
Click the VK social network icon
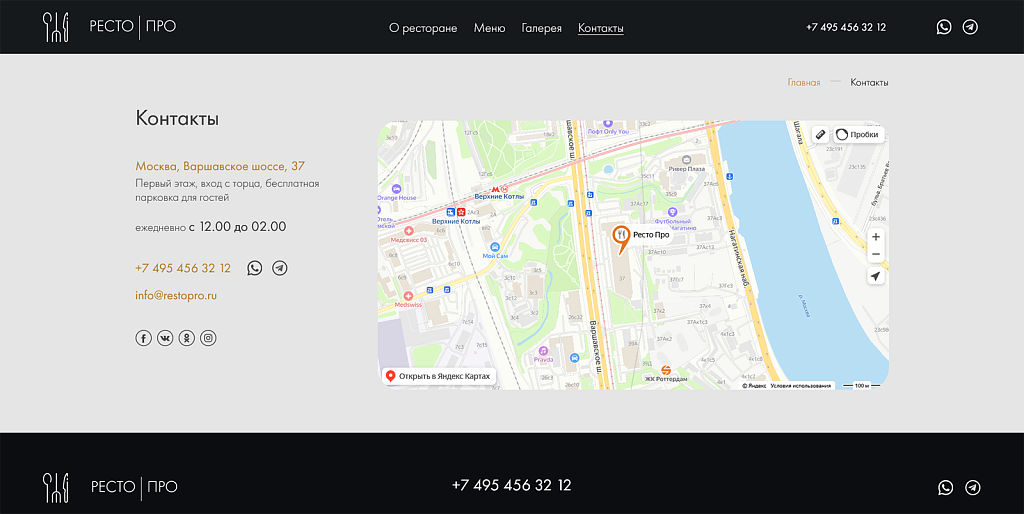(x=165, y=338)
